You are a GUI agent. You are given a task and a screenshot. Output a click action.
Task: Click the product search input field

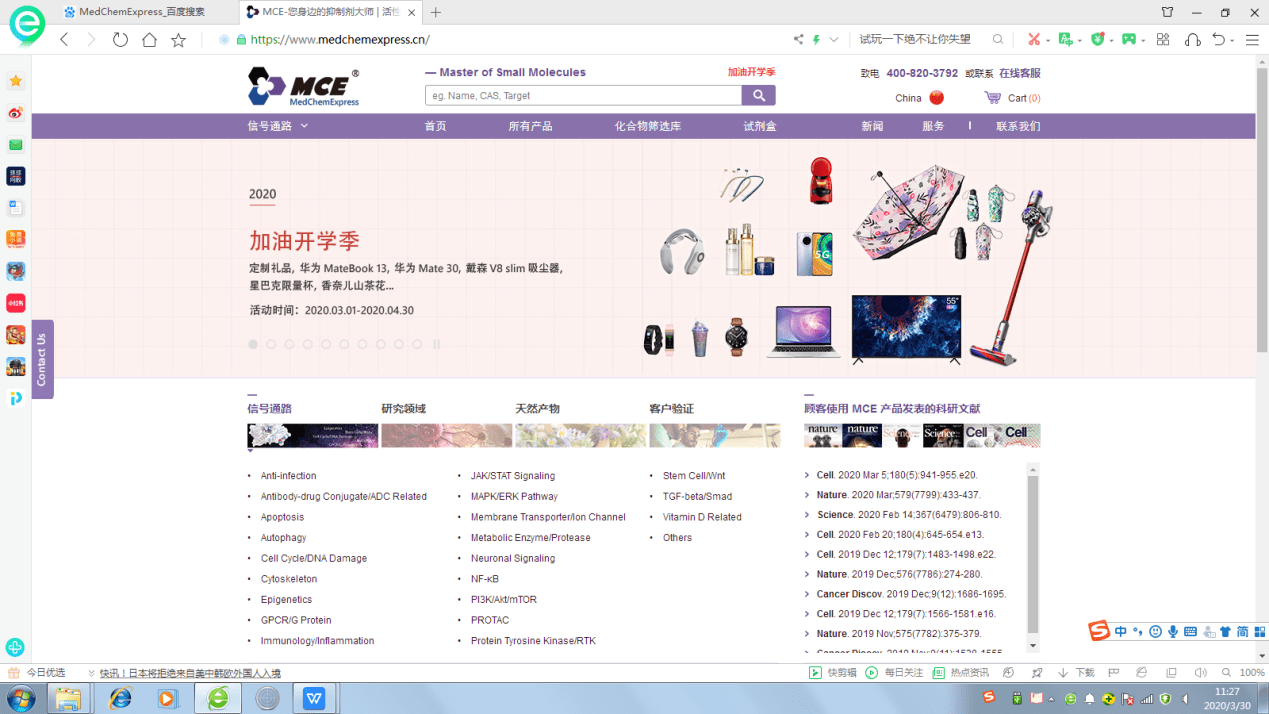pyautogui.click(x=583, y=95)
